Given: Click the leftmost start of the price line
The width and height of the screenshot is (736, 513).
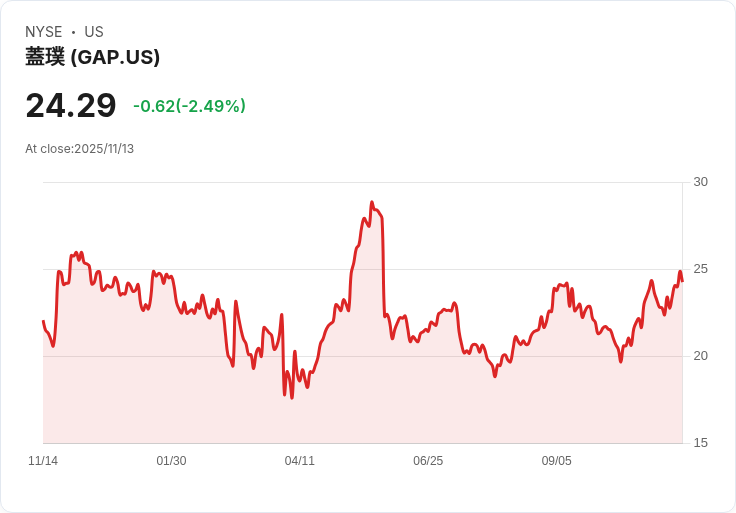Looking at the screenshot, I should 43,321.
